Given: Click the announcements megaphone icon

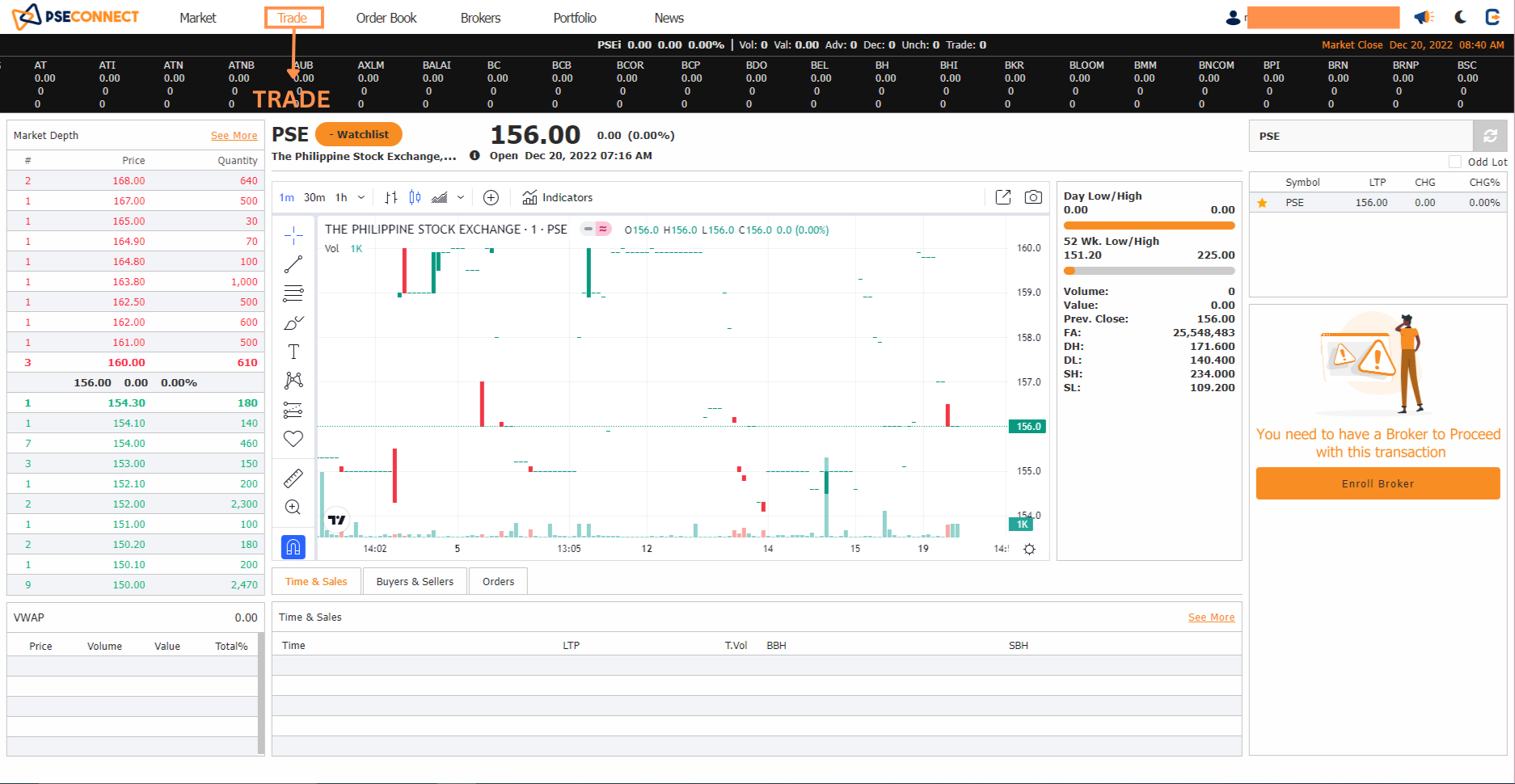Looking at the screenshot, I should (1424, 16).
